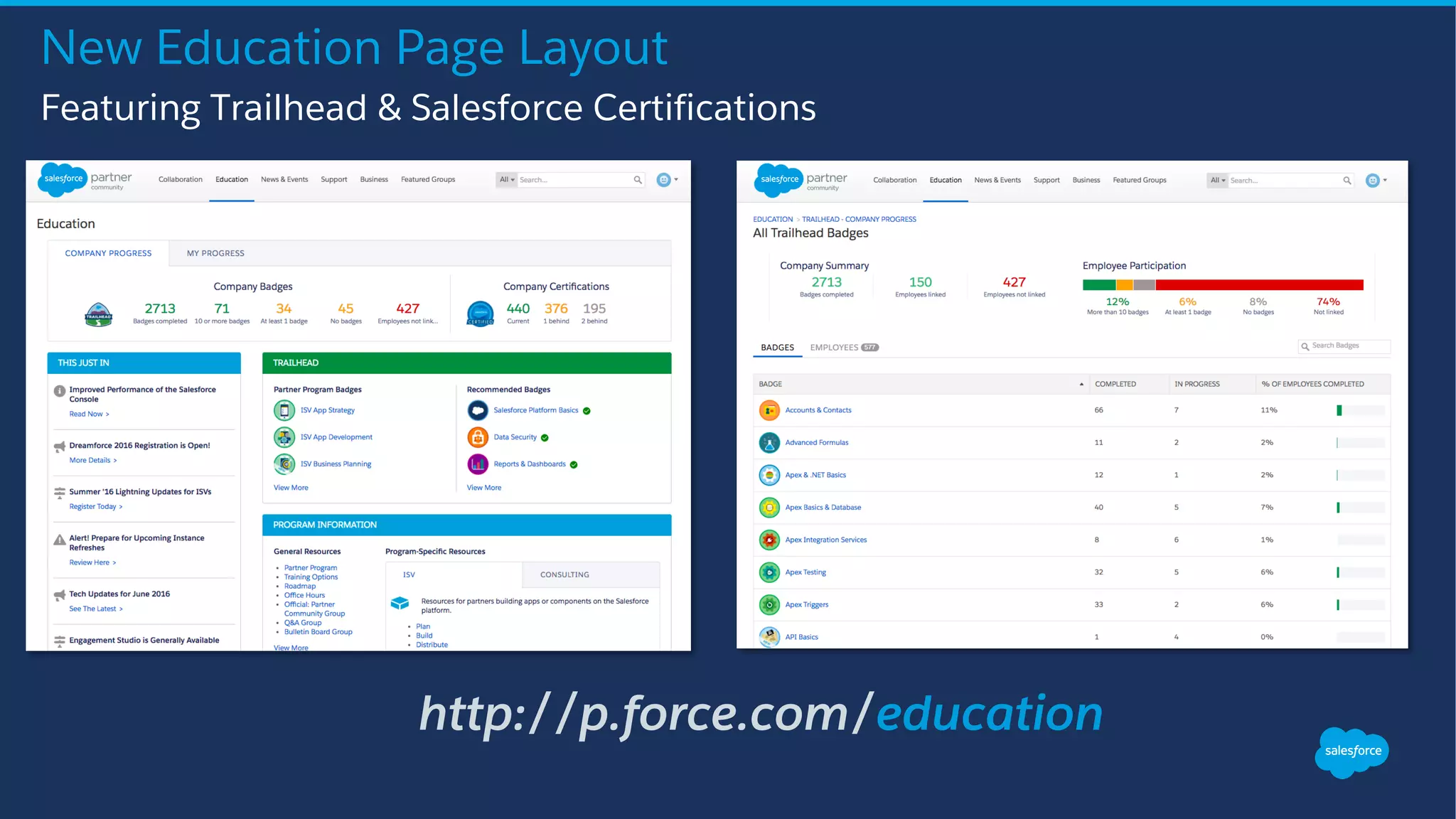Click red segment of Employee Participation bar
Viewport: 1456px width, 819px height.
(1260, 285)
